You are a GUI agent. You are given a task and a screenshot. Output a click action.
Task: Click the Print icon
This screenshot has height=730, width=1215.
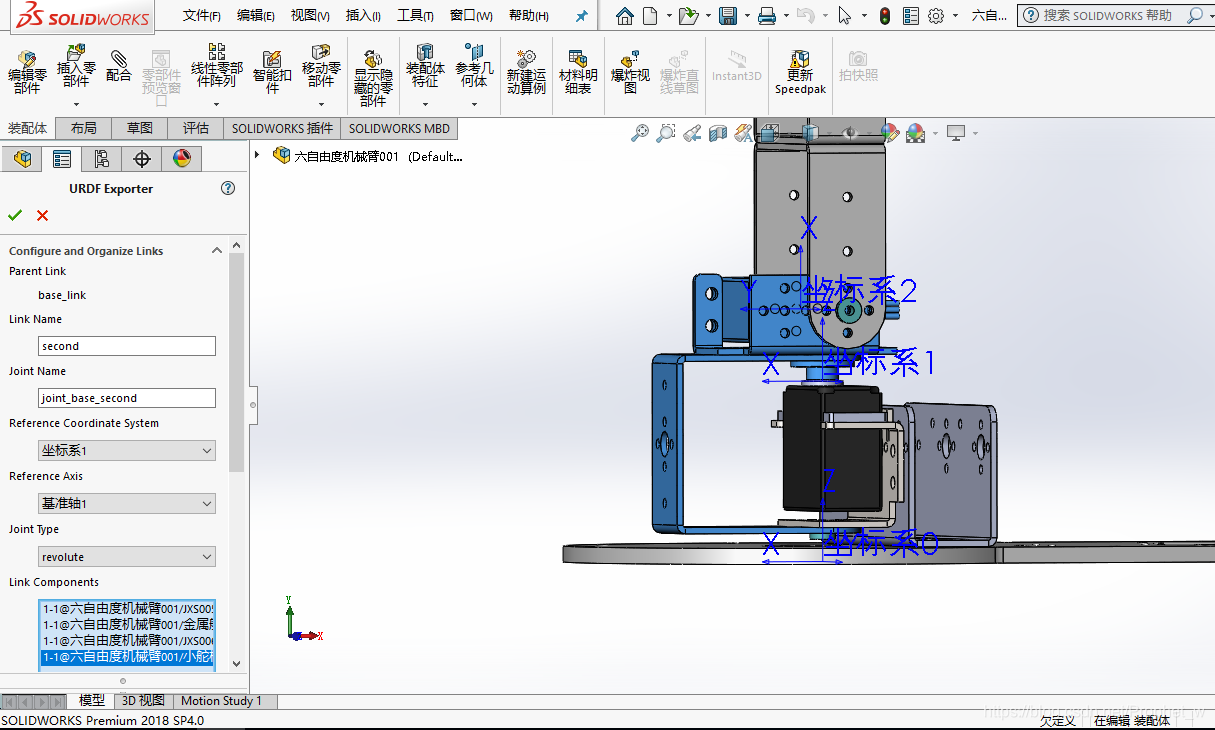(x=767, y=15)
